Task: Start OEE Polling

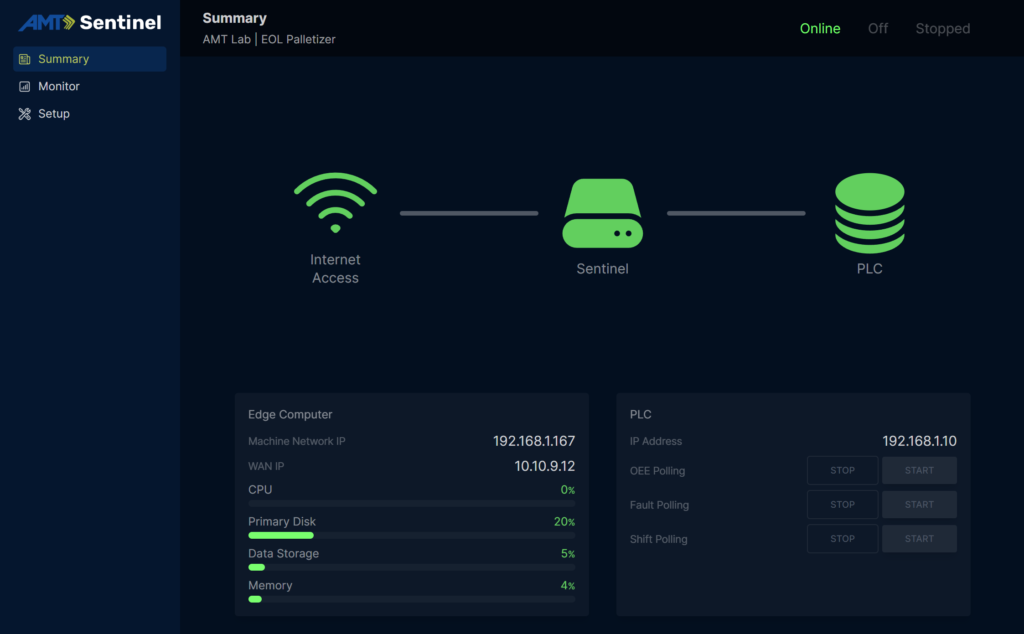Action: 919,471
